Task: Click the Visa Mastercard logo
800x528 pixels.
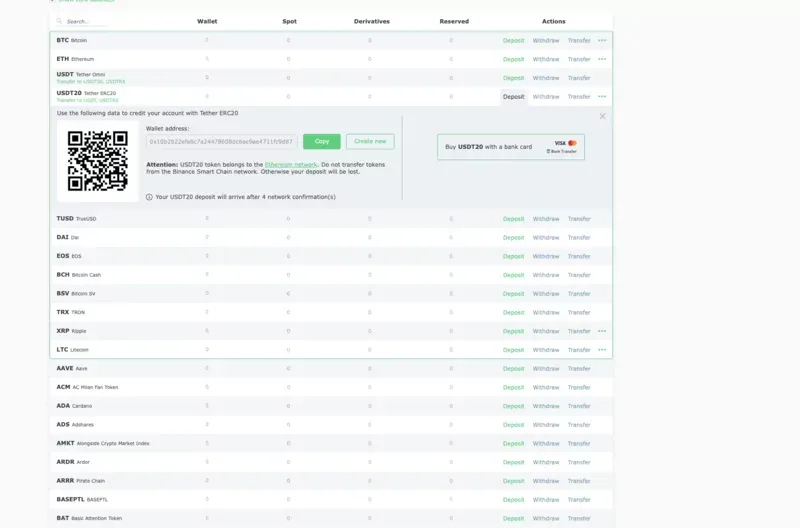Action: [x=565, y=143]
